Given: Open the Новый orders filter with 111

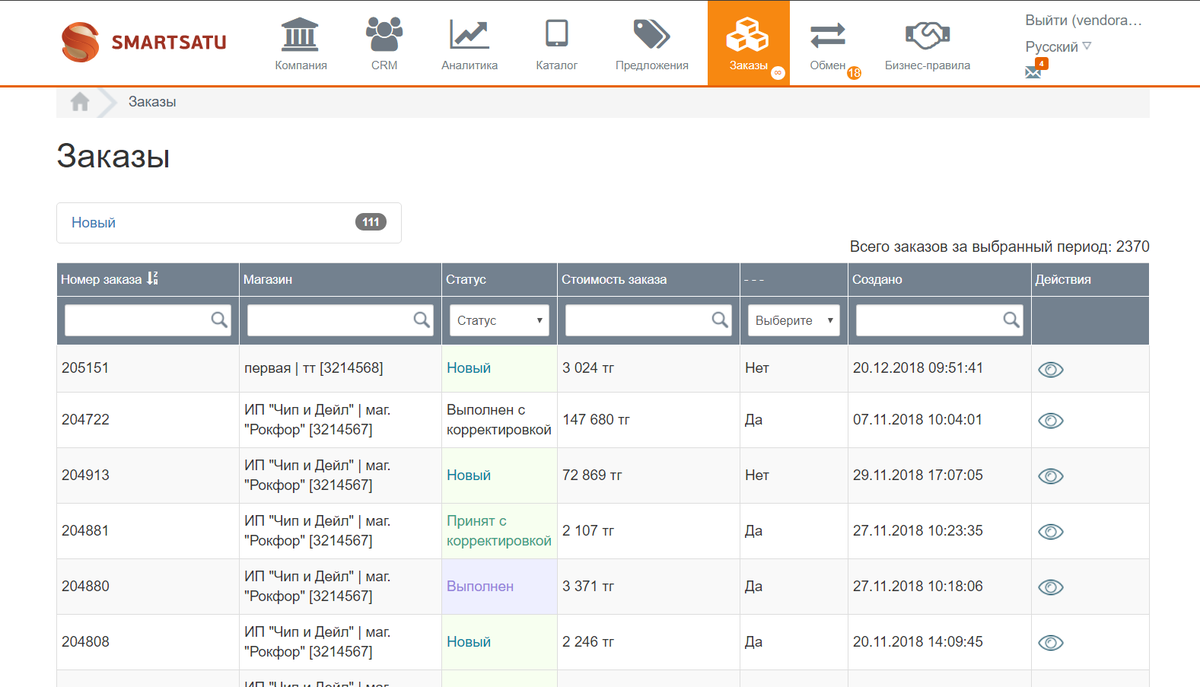Looking at the screenshot, I should tap(229, 223).
